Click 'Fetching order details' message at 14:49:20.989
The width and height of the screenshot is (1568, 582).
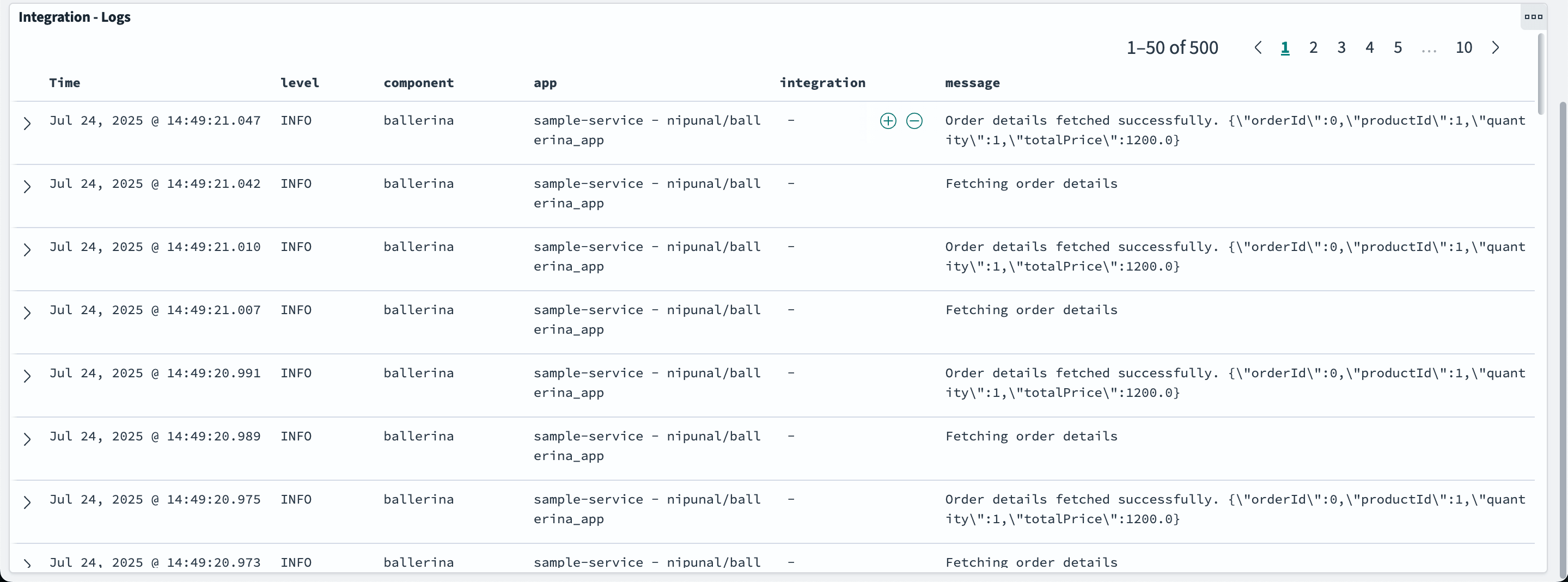click(x=1031, y=437)
